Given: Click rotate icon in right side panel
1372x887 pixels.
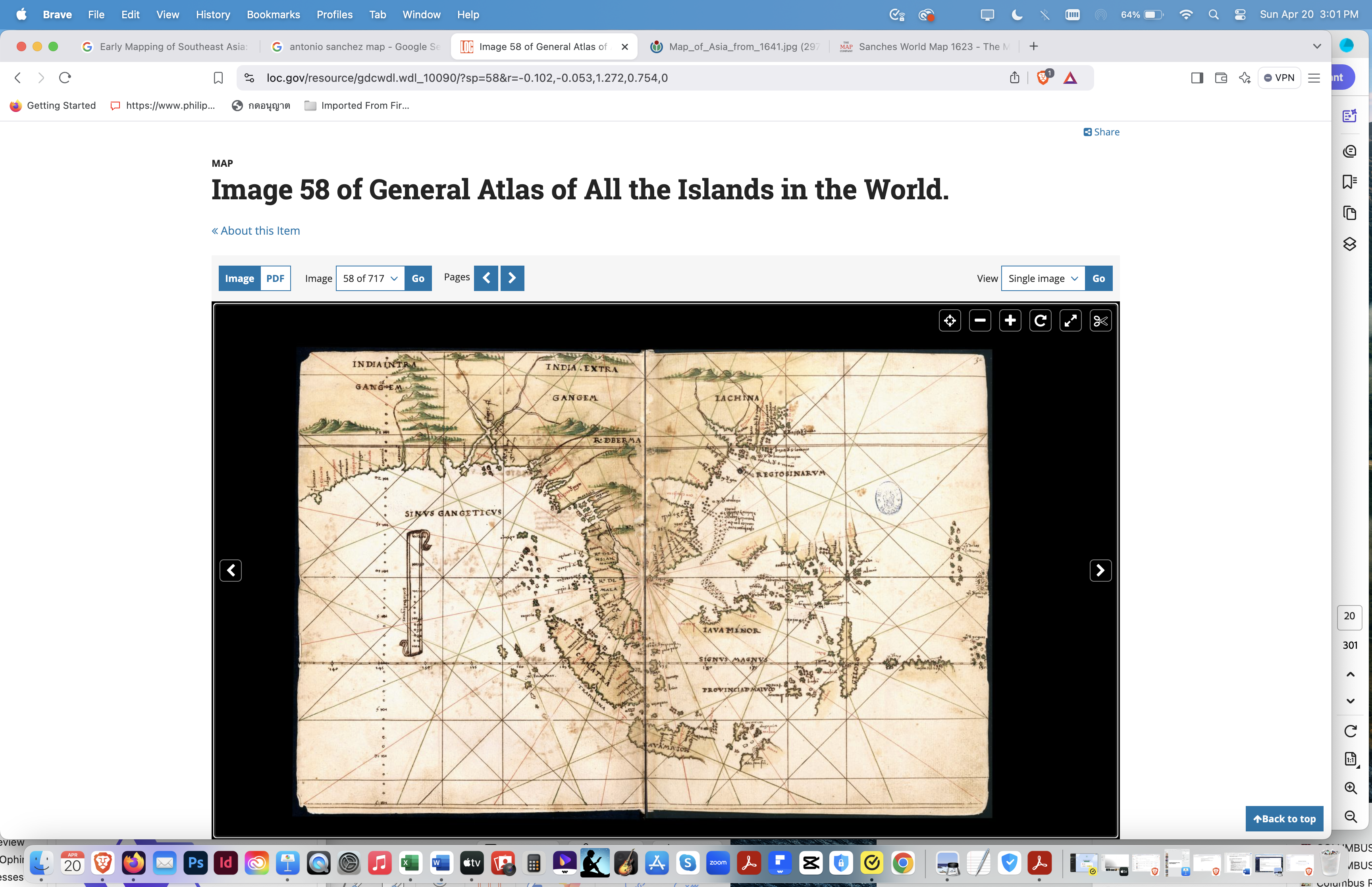Looking at the screenshot, I should (1350, 731).
